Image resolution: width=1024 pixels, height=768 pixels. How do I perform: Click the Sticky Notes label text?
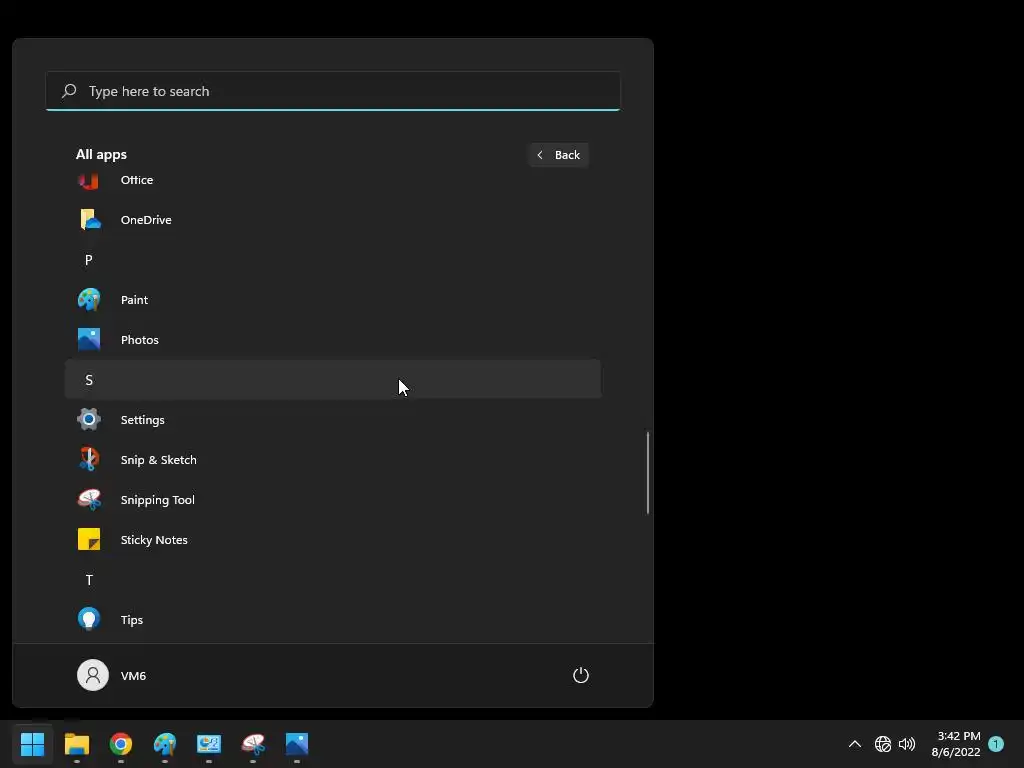point(154,540)
